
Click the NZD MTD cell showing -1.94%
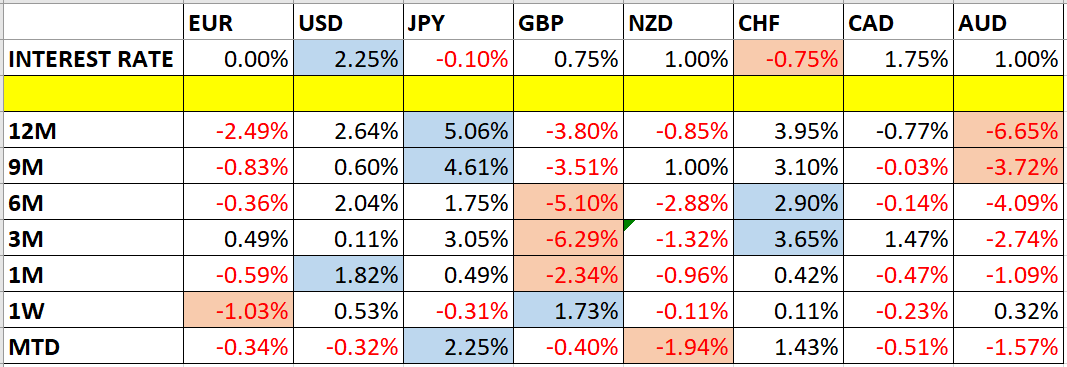pyautogui.click(x=678, y=347)
